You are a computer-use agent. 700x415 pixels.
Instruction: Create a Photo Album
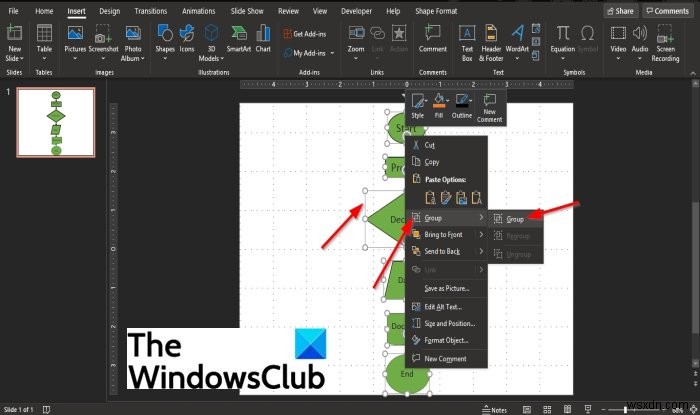click(x=133, y=42)
